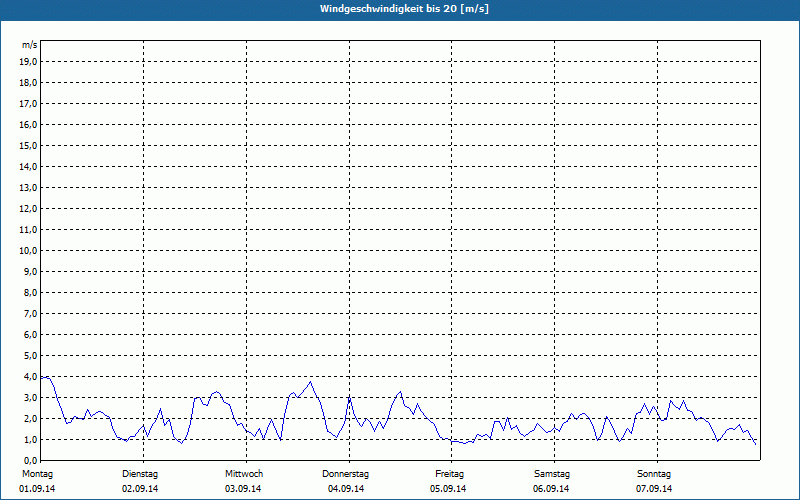The image size is (800, 500).
Task: Click the chart title "Windgeschwindigkeit bis 20 [m/s]"
Action: (404, 9)
